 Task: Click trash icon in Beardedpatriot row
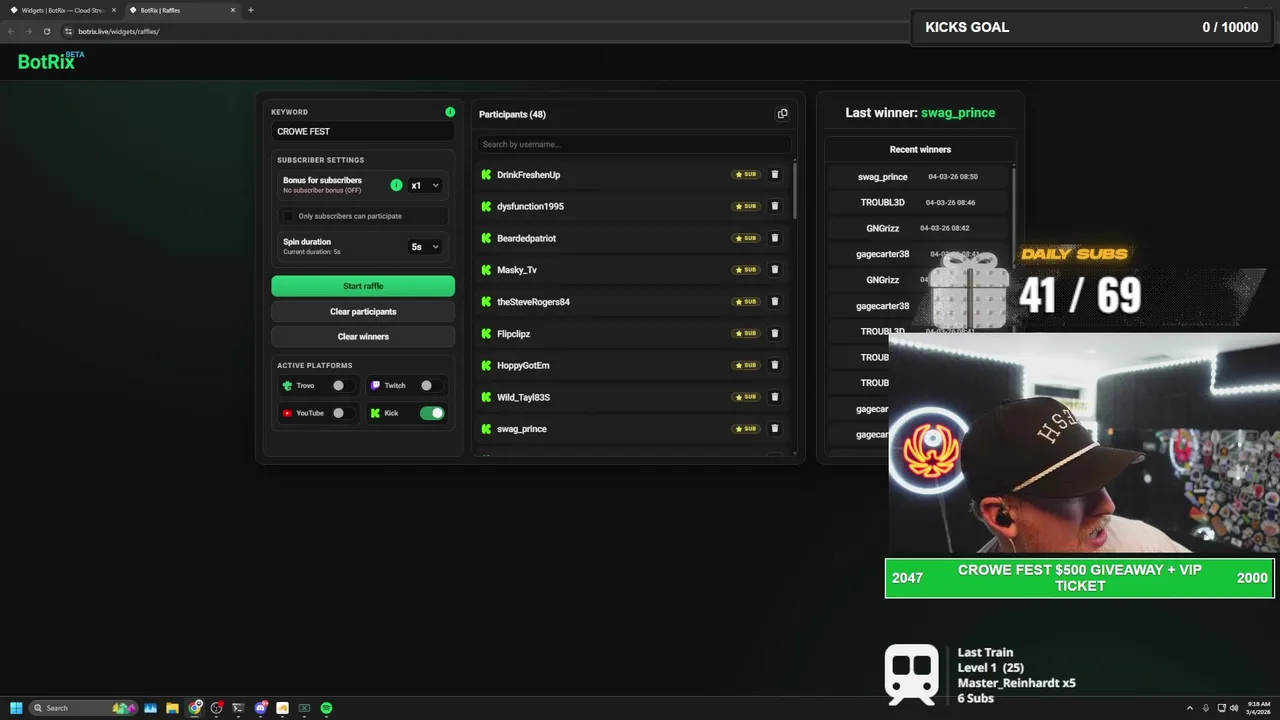point(774,238)
